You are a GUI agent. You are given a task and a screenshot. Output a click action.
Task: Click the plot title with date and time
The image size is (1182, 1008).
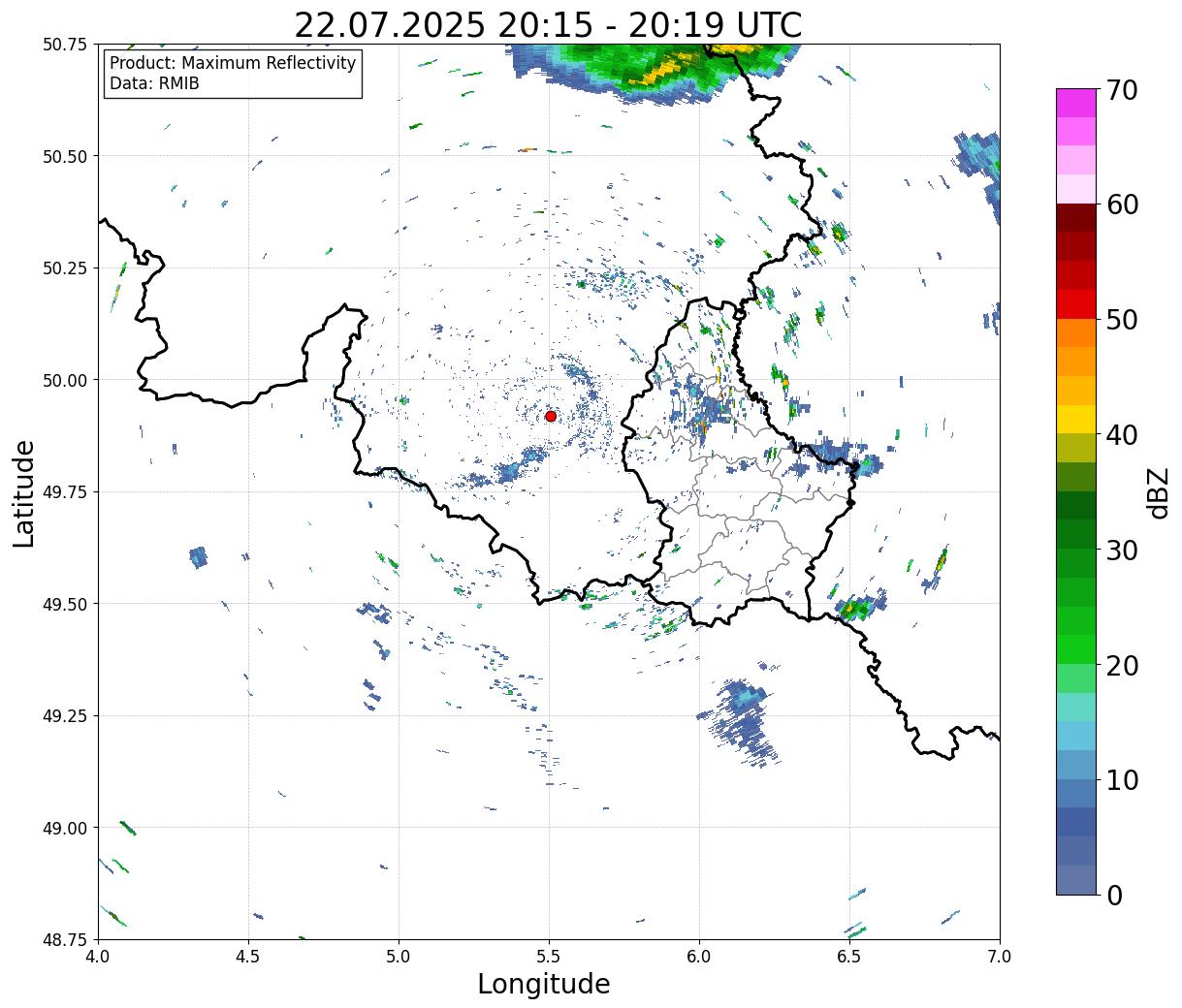[x=548, y=25]
